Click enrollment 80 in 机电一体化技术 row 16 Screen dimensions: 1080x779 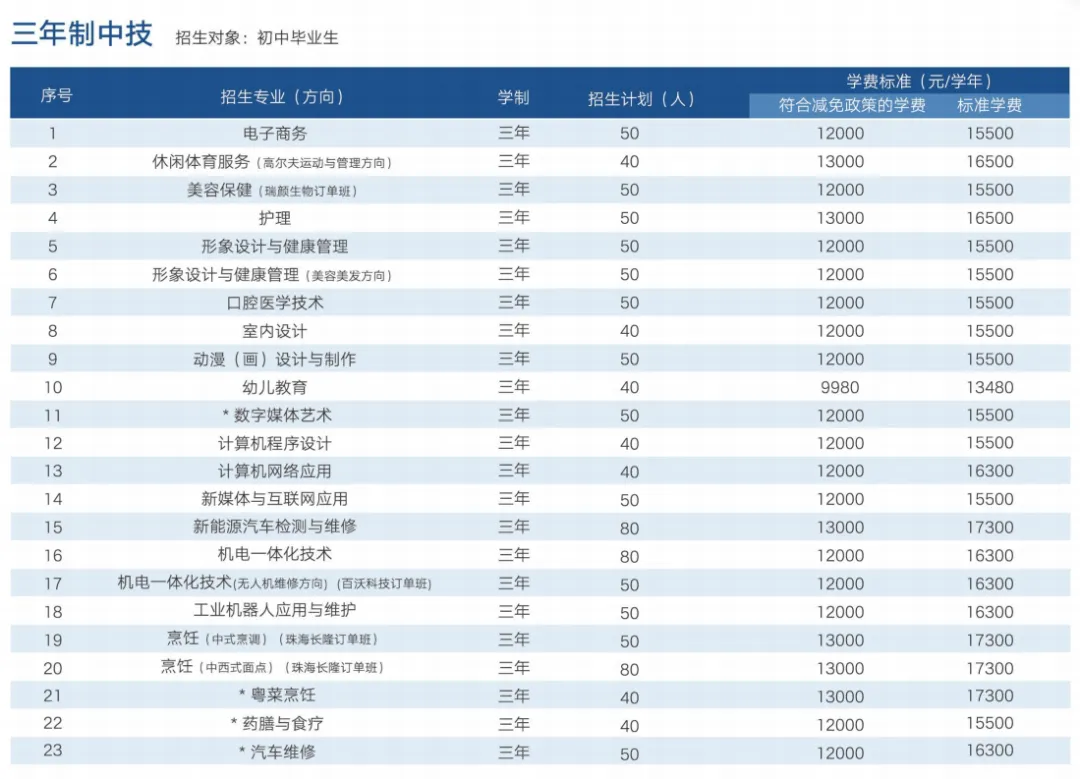click(x=630, y=557)
